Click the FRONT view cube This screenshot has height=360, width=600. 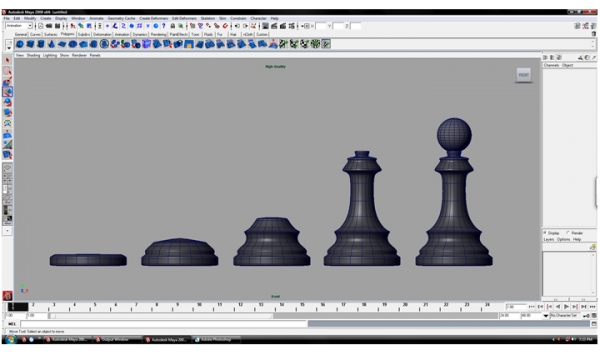[x=523, y=75]
